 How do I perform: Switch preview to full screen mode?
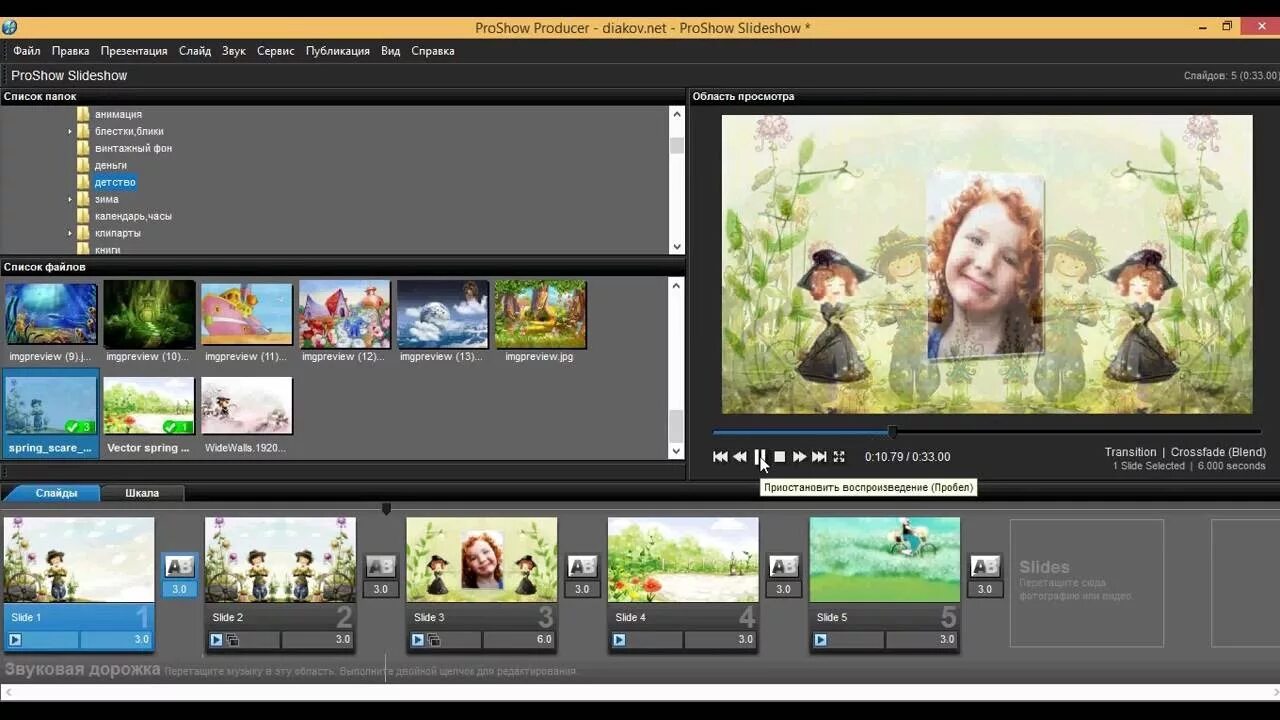(839, 457)
